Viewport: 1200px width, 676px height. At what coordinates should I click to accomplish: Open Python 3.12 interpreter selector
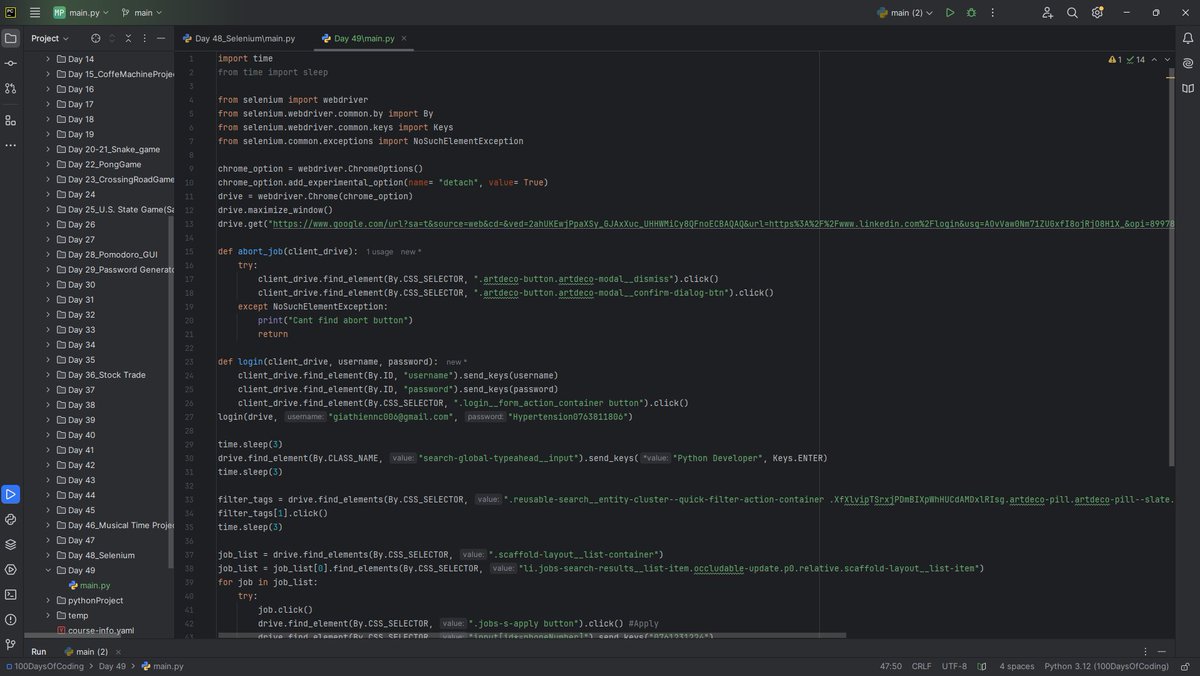pos(1107,666)
